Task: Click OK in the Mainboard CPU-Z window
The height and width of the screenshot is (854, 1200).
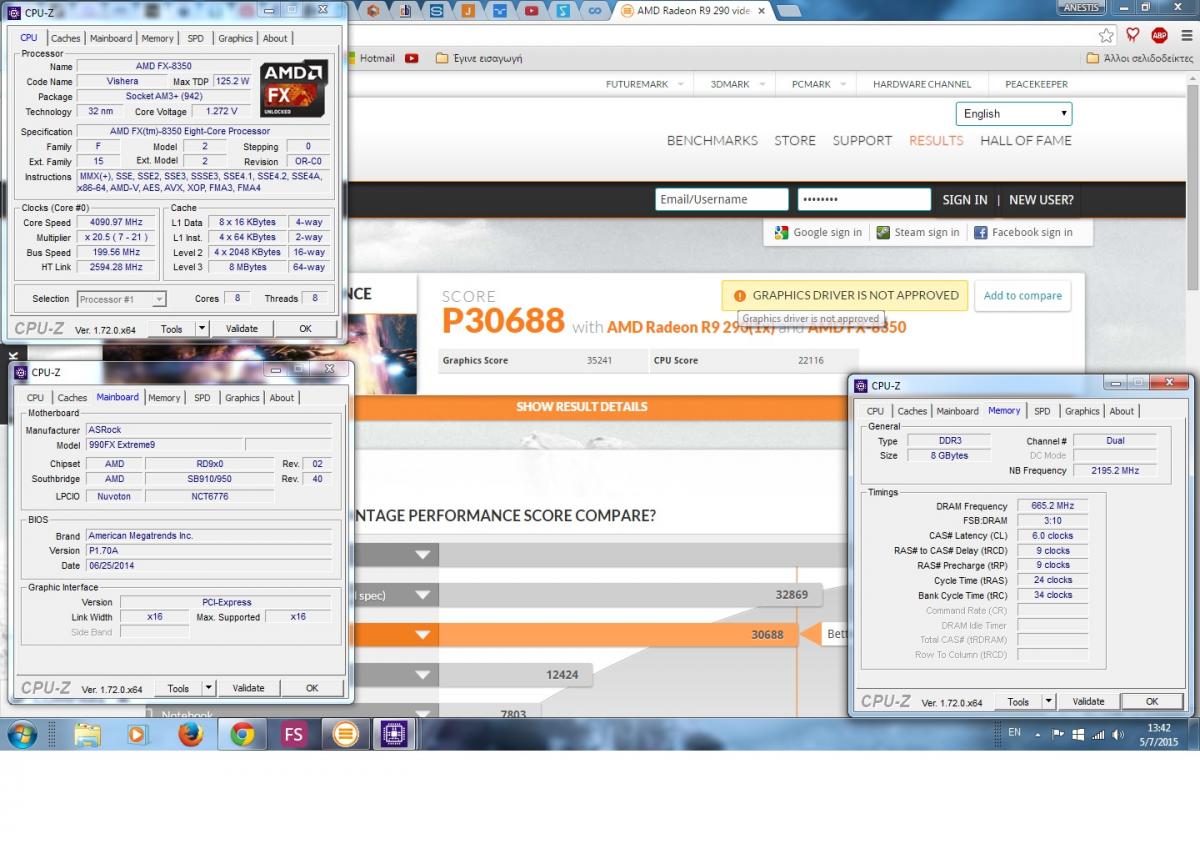Action: (312, 688)
